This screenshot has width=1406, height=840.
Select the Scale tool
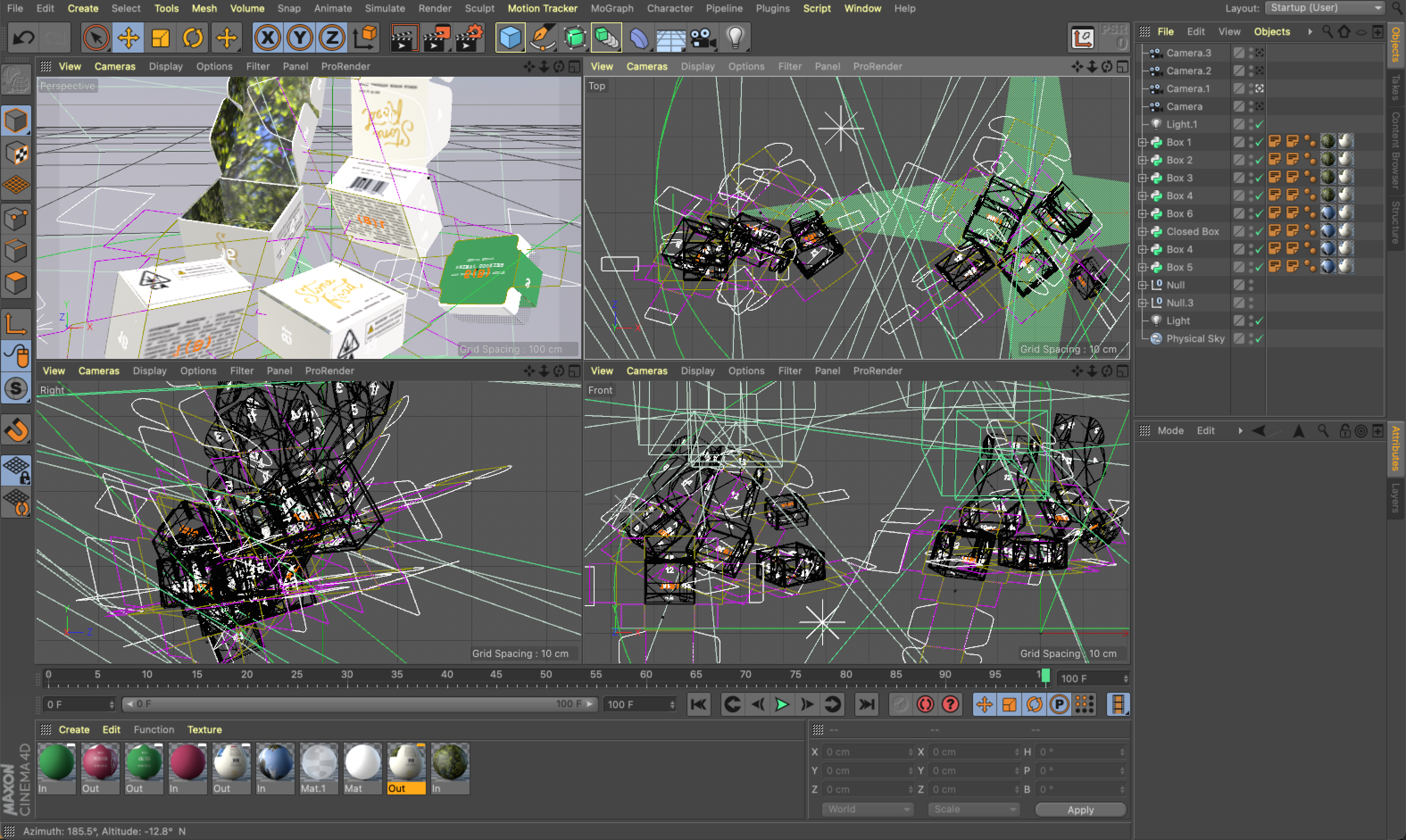point(161,38)
